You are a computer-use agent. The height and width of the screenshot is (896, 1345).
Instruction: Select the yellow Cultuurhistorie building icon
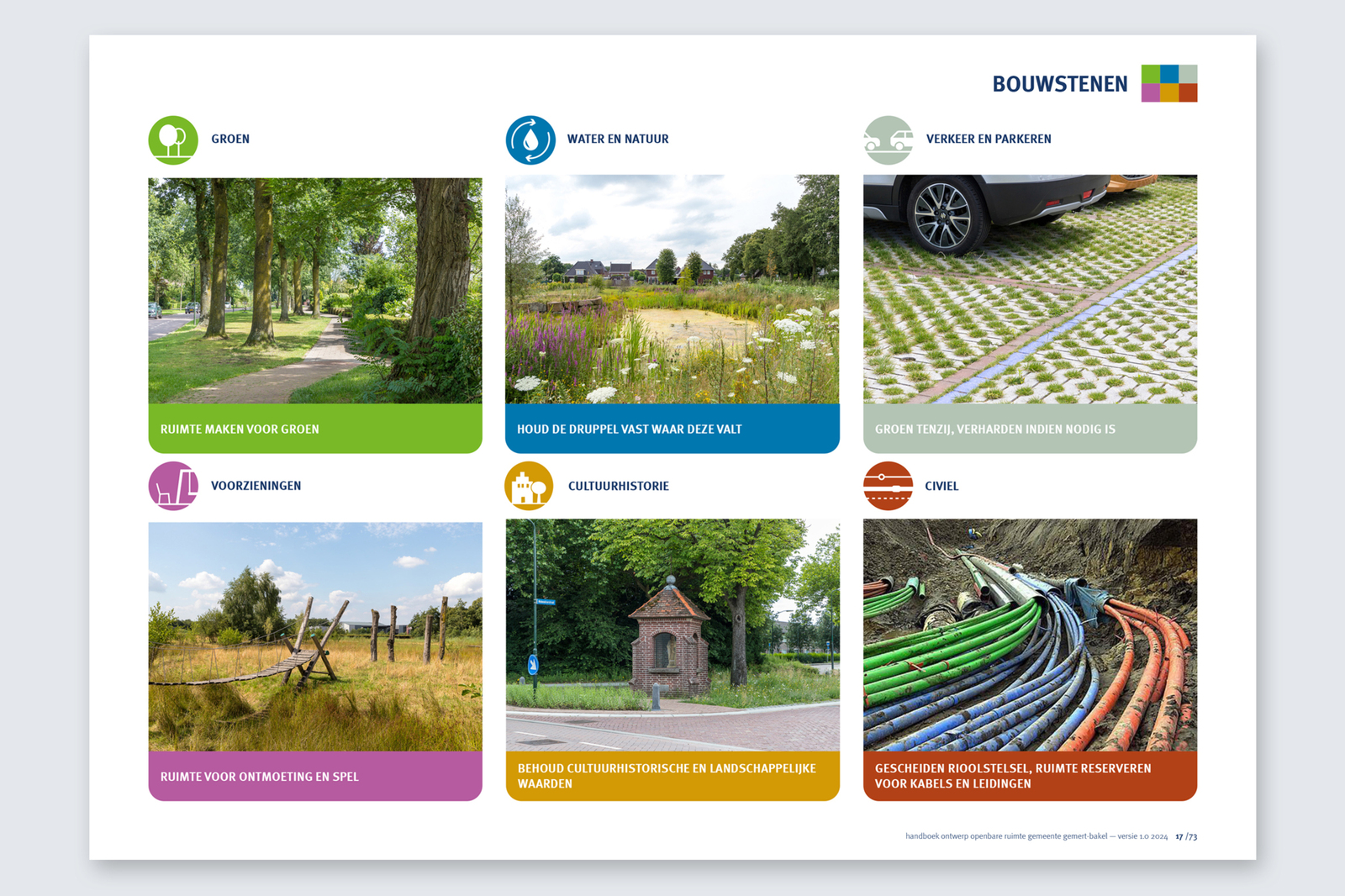(x=530, y=485)
